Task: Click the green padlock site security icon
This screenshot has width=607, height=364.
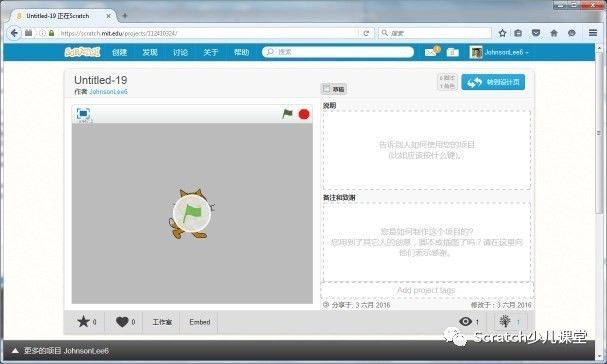Action: pos(51,33)
